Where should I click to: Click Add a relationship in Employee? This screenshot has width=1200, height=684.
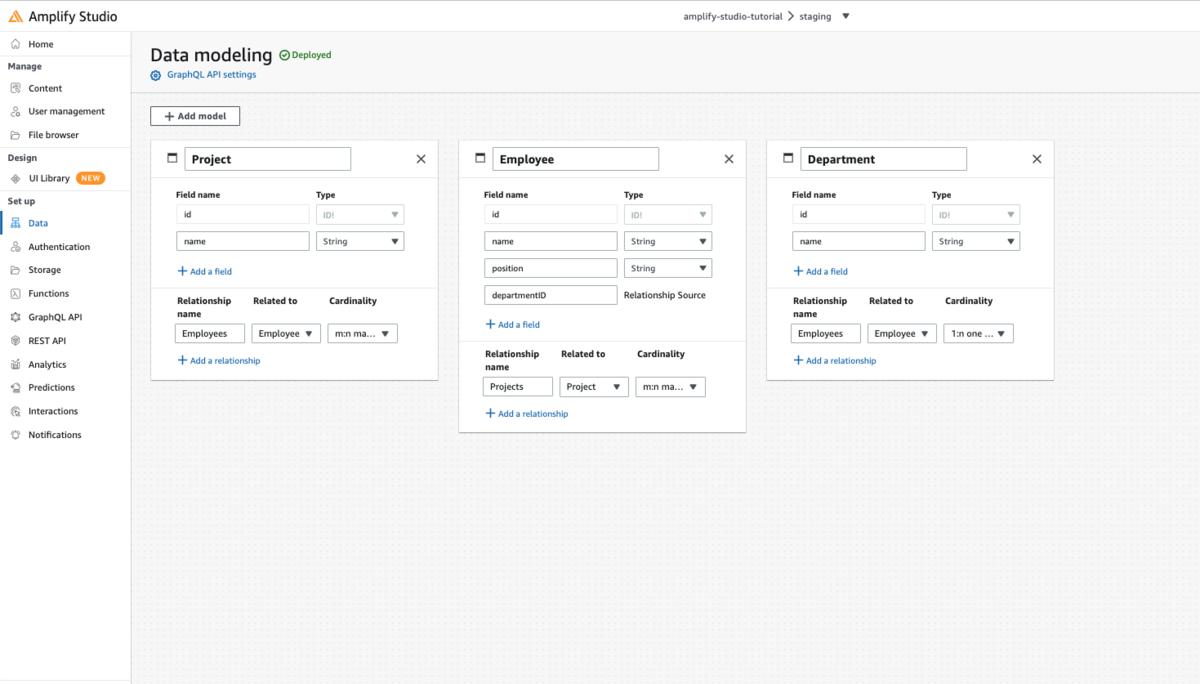coord(527,413)
